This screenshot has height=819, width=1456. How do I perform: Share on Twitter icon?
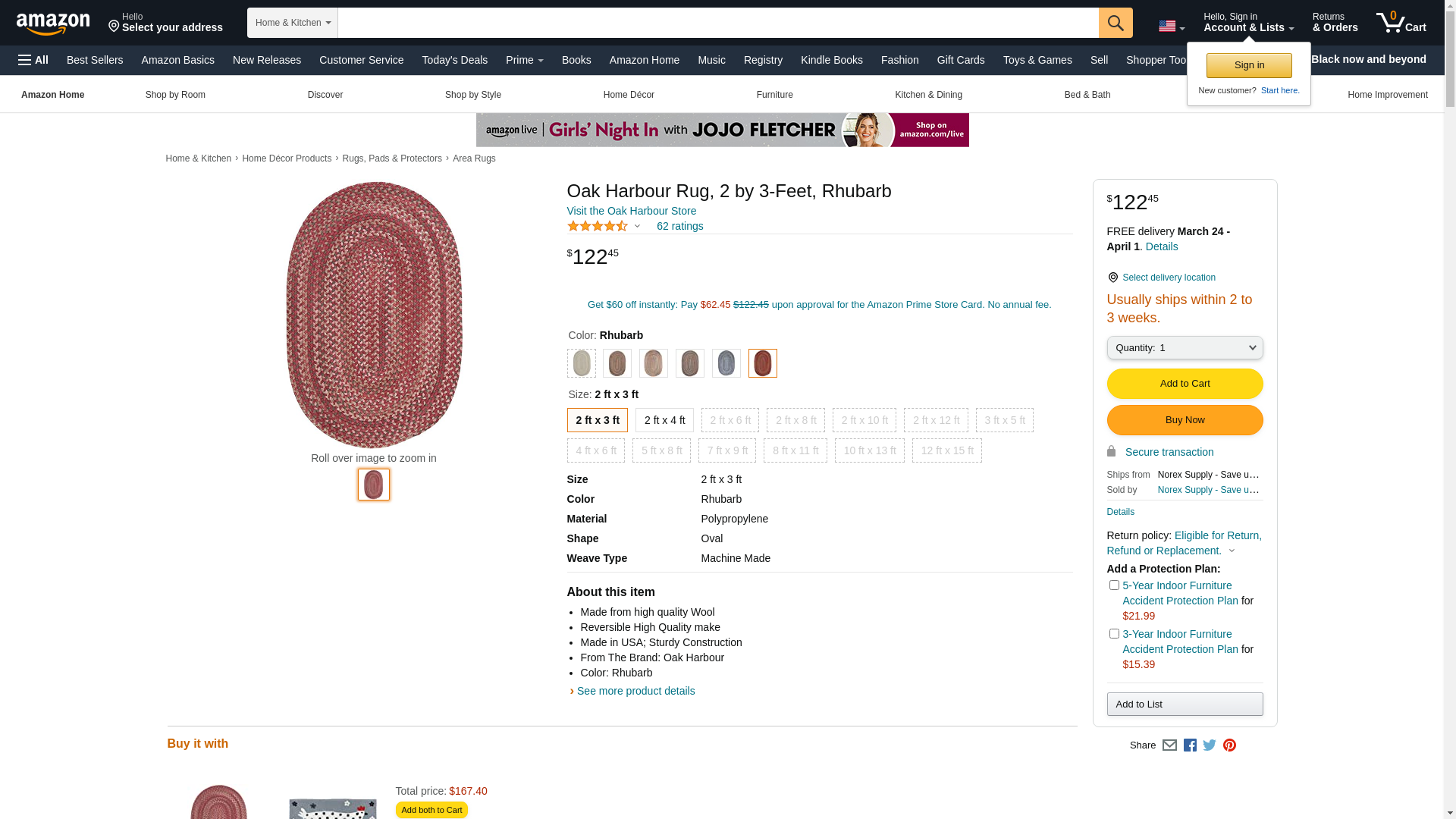[x=1210, y=745]
